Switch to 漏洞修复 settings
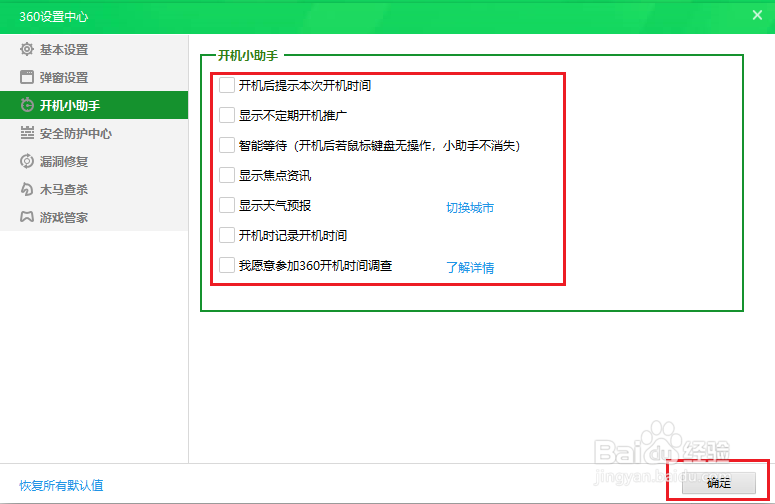 coord(94,161)
